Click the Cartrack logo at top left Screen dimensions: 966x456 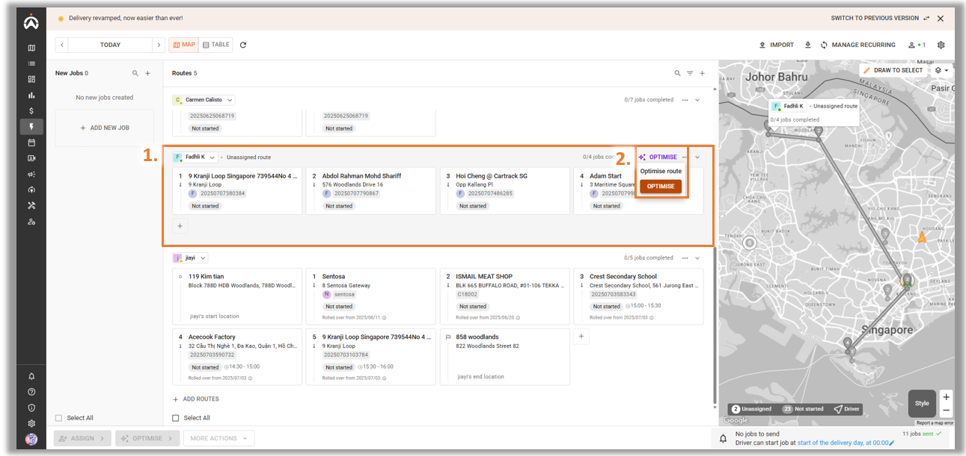pos(31,23)
